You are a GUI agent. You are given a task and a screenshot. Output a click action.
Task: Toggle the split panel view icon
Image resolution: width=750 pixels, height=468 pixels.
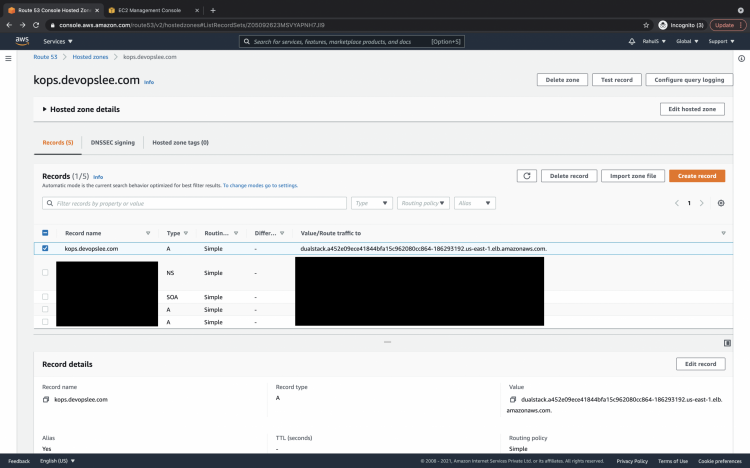[x=727, y=343]
